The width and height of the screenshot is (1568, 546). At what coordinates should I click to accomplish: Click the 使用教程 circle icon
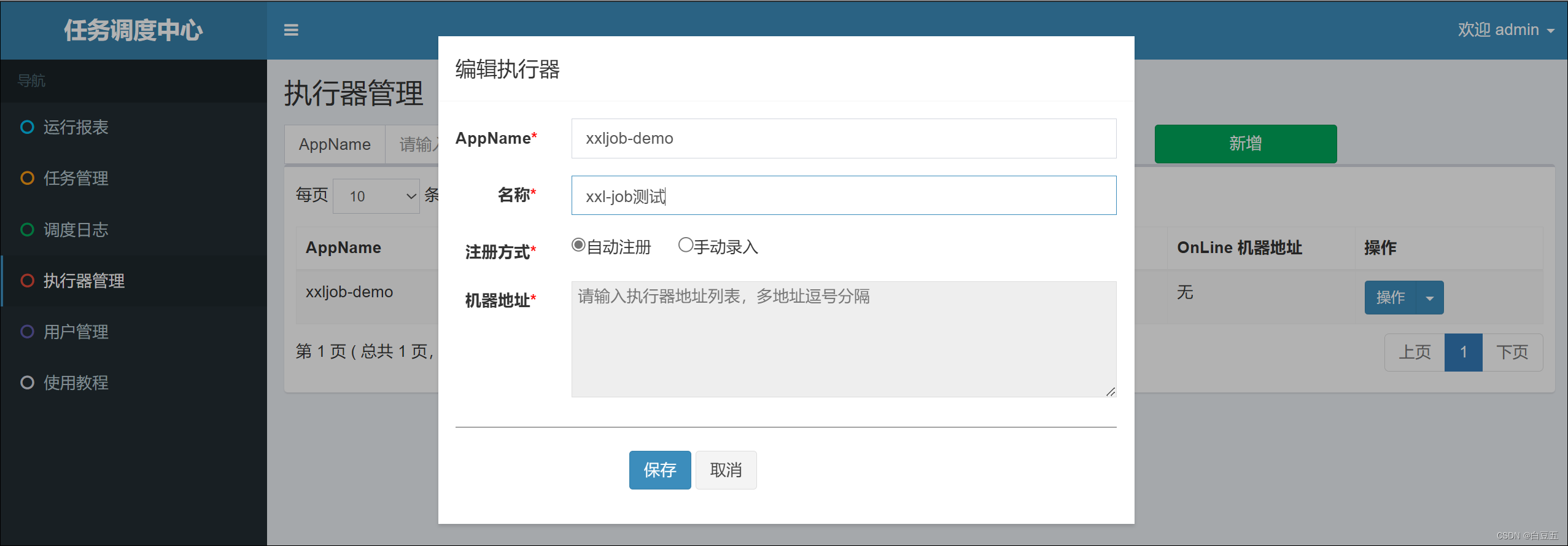(x=27, y=383)
